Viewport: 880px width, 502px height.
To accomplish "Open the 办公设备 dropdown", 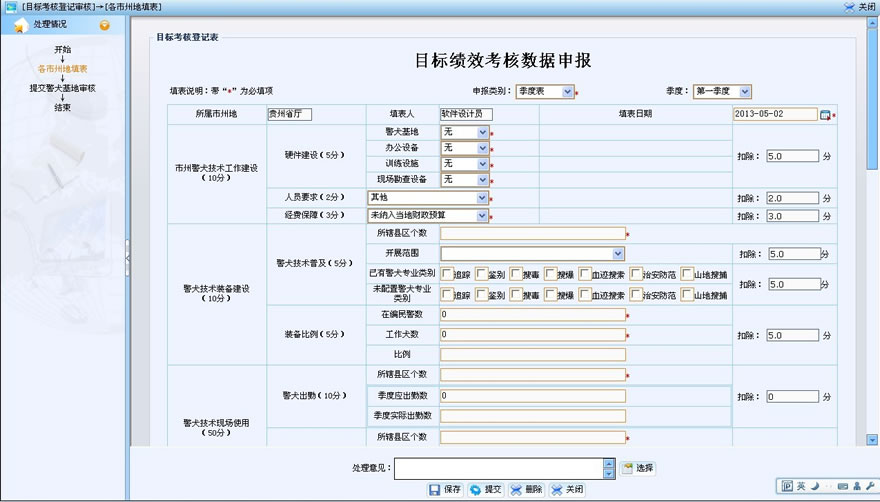I will [465, 148].
